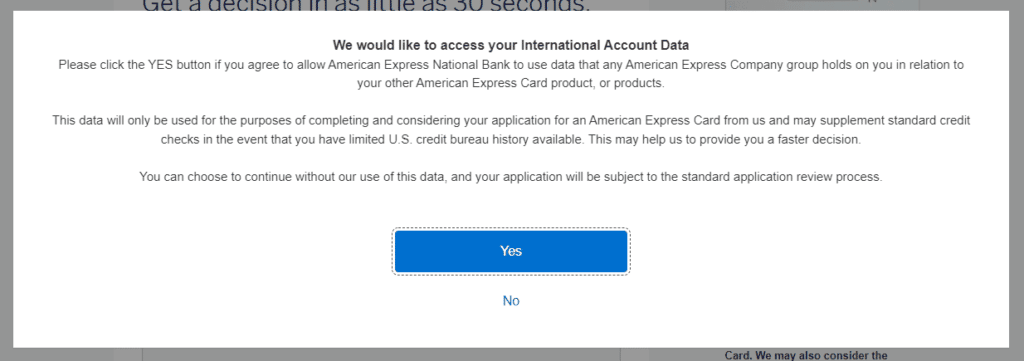The height and width of the screenshot is (361, 1024).
Task: Click the 'This data will only be used' paragraph
Action: [511, 131]
